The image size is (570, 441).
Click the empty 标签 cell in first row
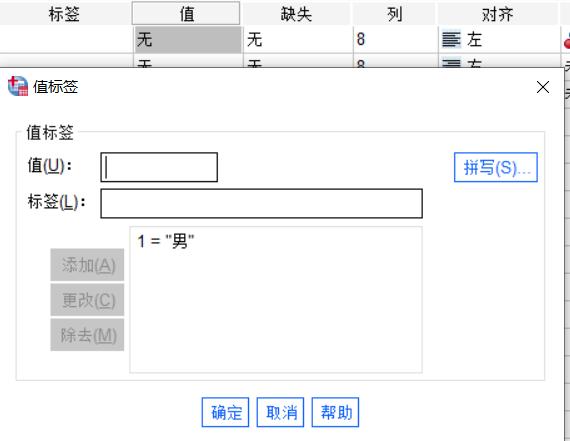[x=66, y=40]
